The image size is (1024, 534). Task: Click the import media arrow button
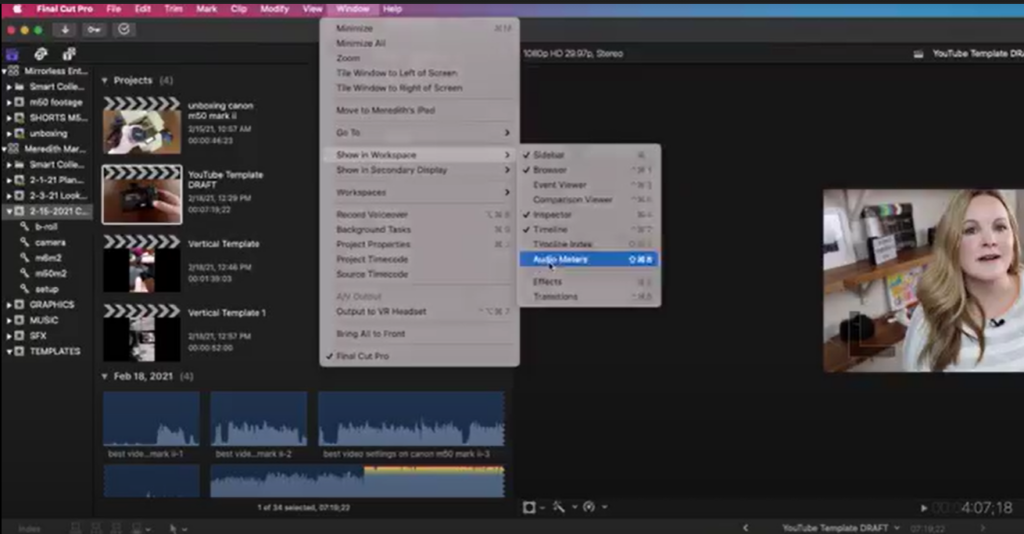pyautogui.click(x=65, y=30)
